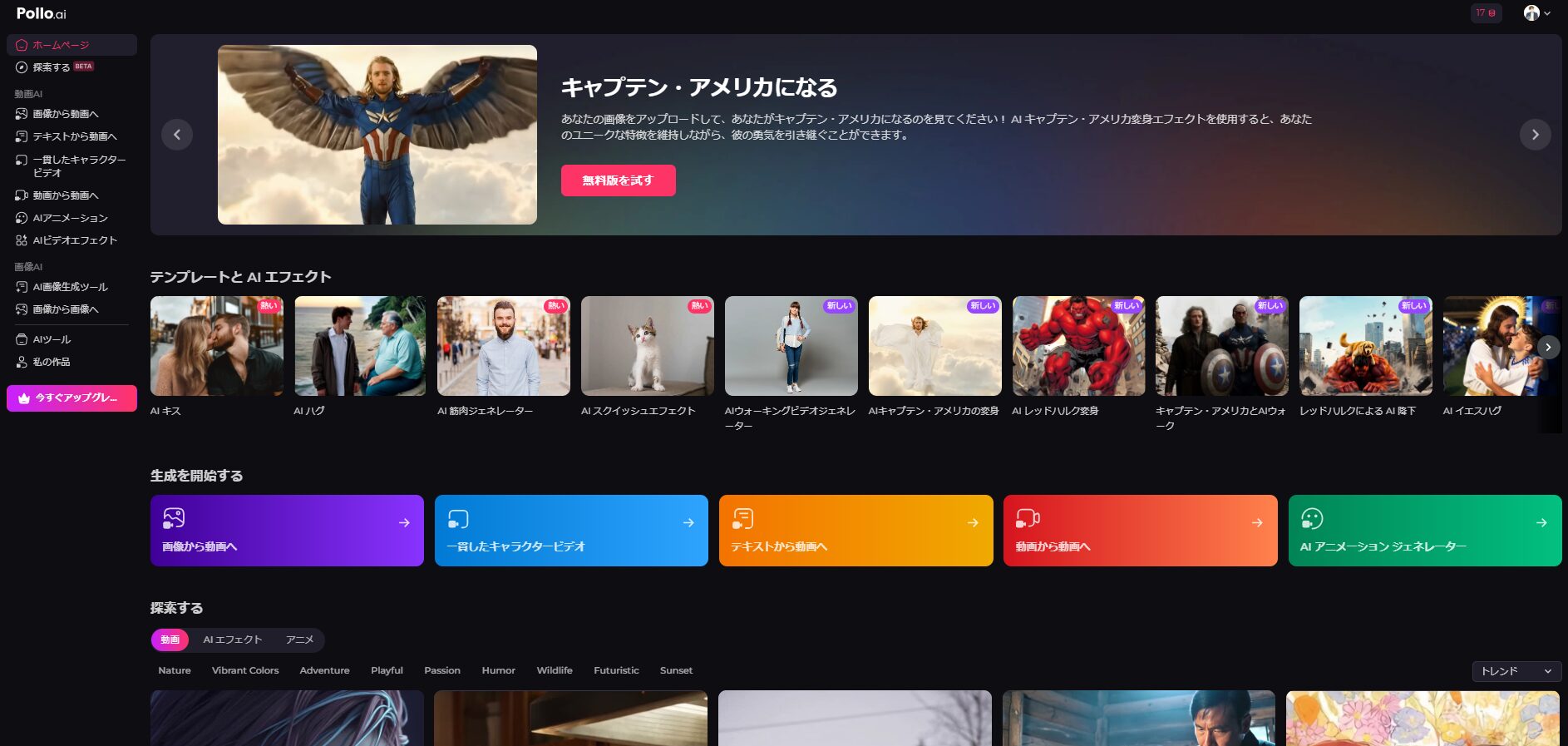Open the AI 筋肉ジェネレーター template
Screen dimensions: 1568x746
click(504, 346)
